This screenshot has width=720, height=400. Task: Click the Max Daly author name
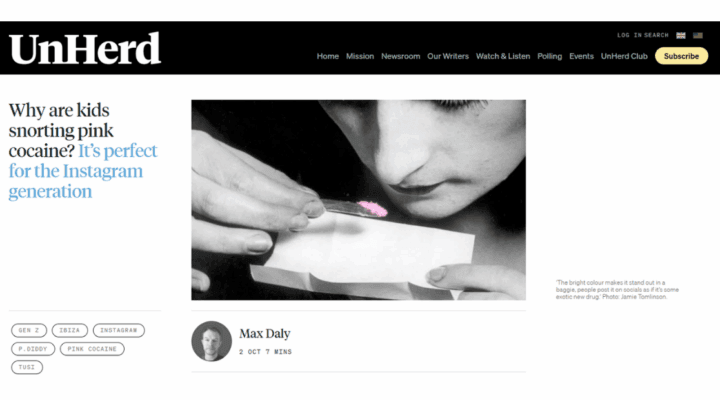coord(264,333)
